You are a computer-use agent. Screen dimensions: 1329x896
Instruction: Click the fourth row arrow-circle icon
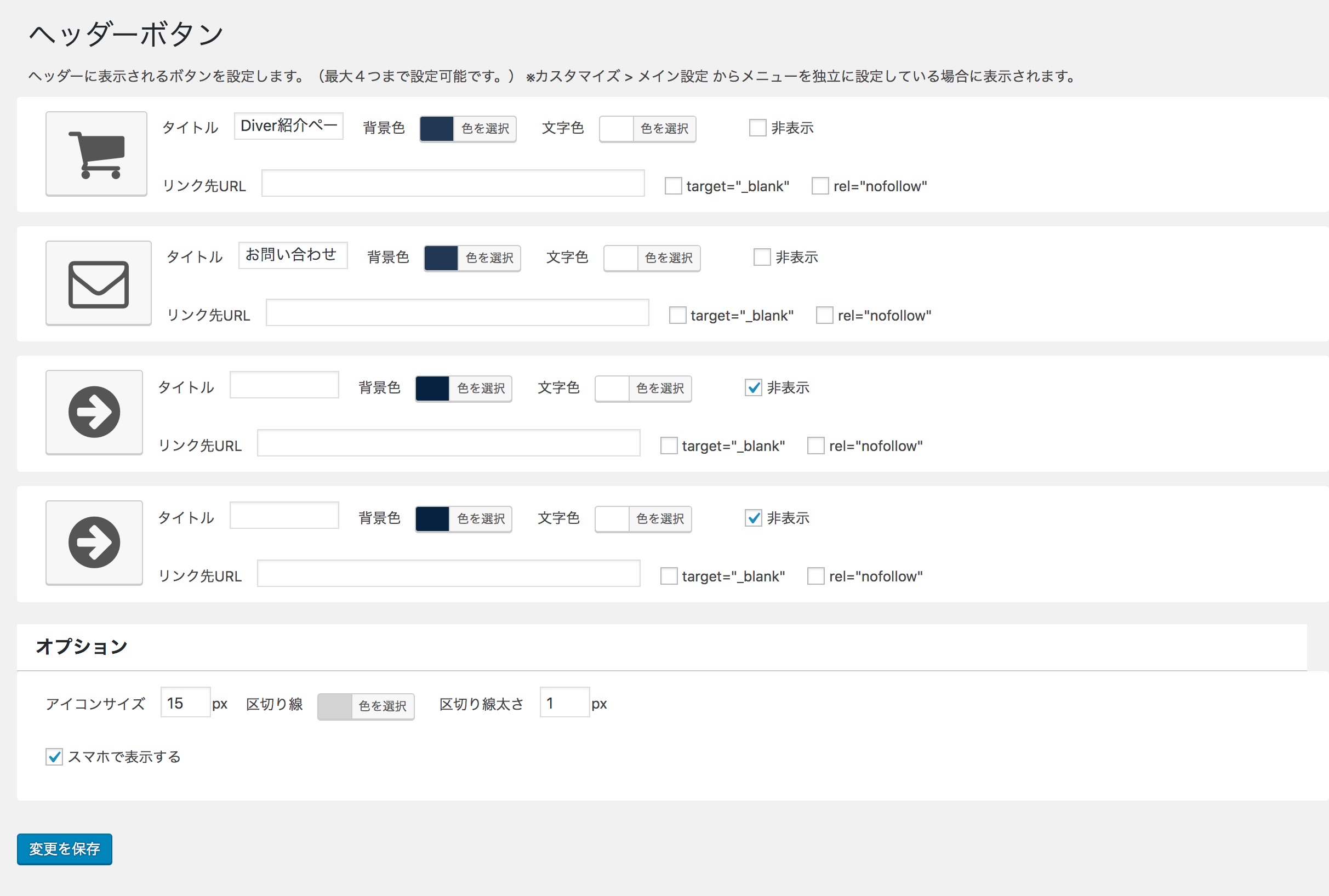pyautogui.click(x=94, y=543)
